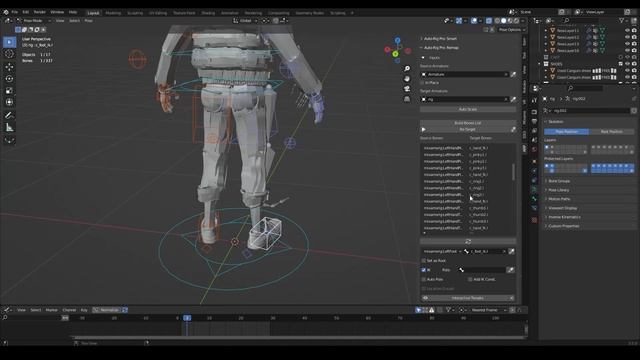Image resolution: width=640 pixels, height=360 pixels.
Task: Select the Measure tool
Action: point(9,128)
